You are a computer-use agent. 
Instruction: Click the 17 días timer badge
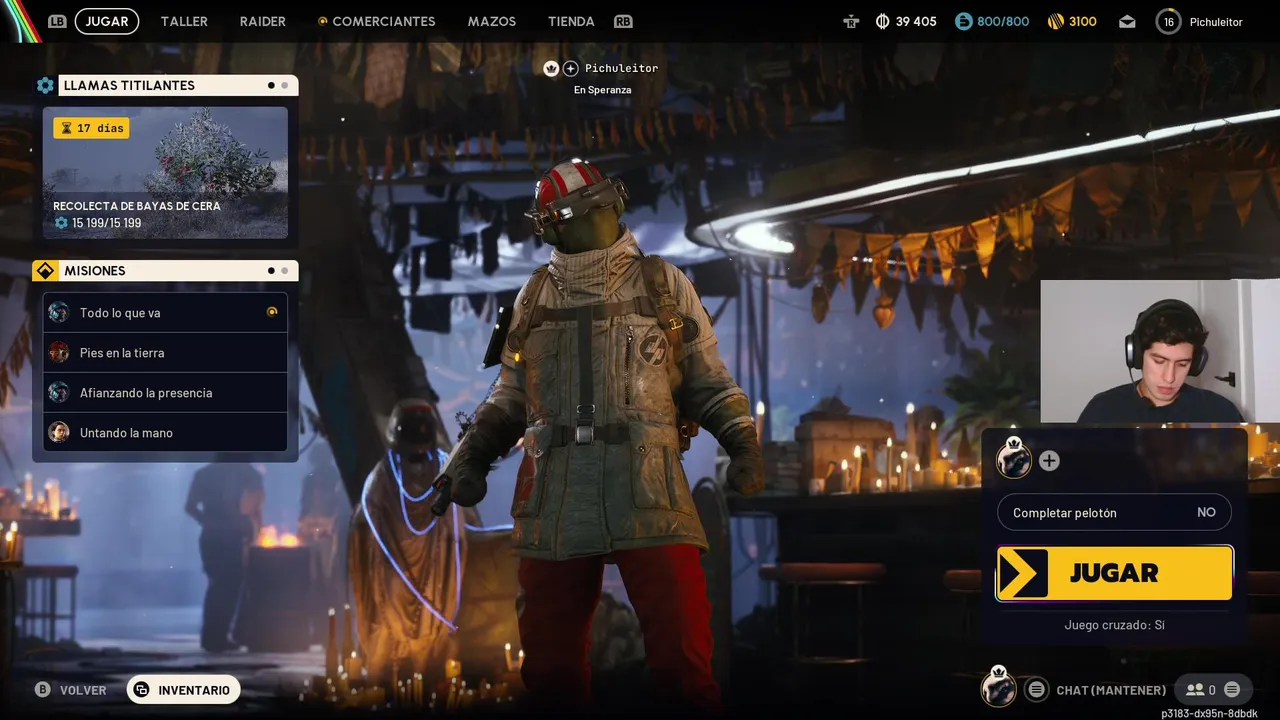[x=91, y=128]
